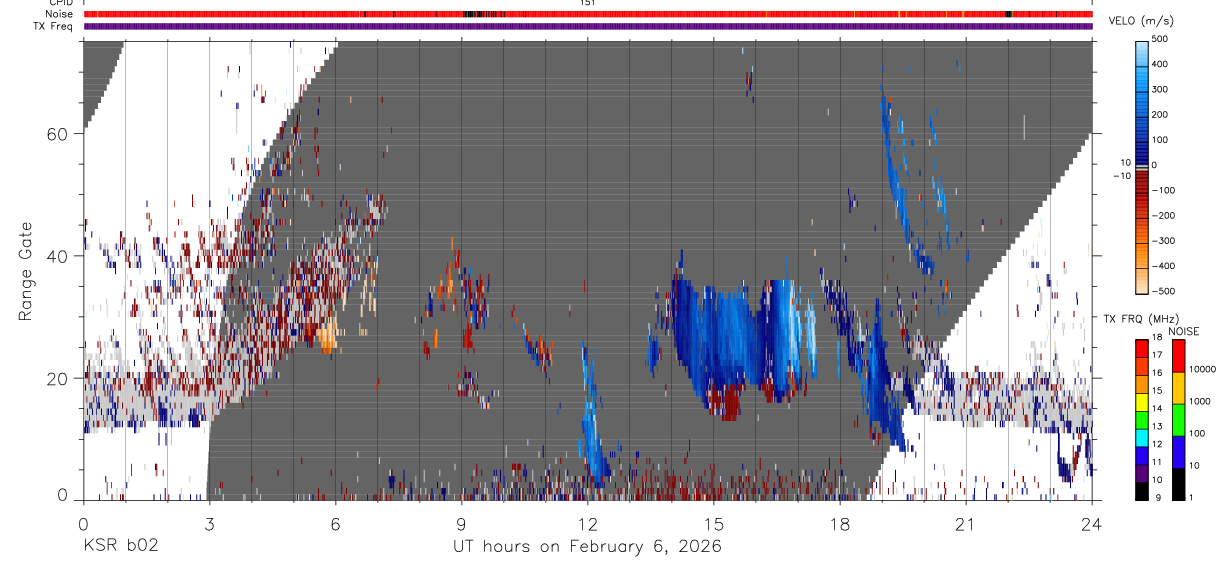Click the "VELO (m/s)" legend title
Image resolution: width=1228 pixels, height=567 pixels.
pos(1142,21)
